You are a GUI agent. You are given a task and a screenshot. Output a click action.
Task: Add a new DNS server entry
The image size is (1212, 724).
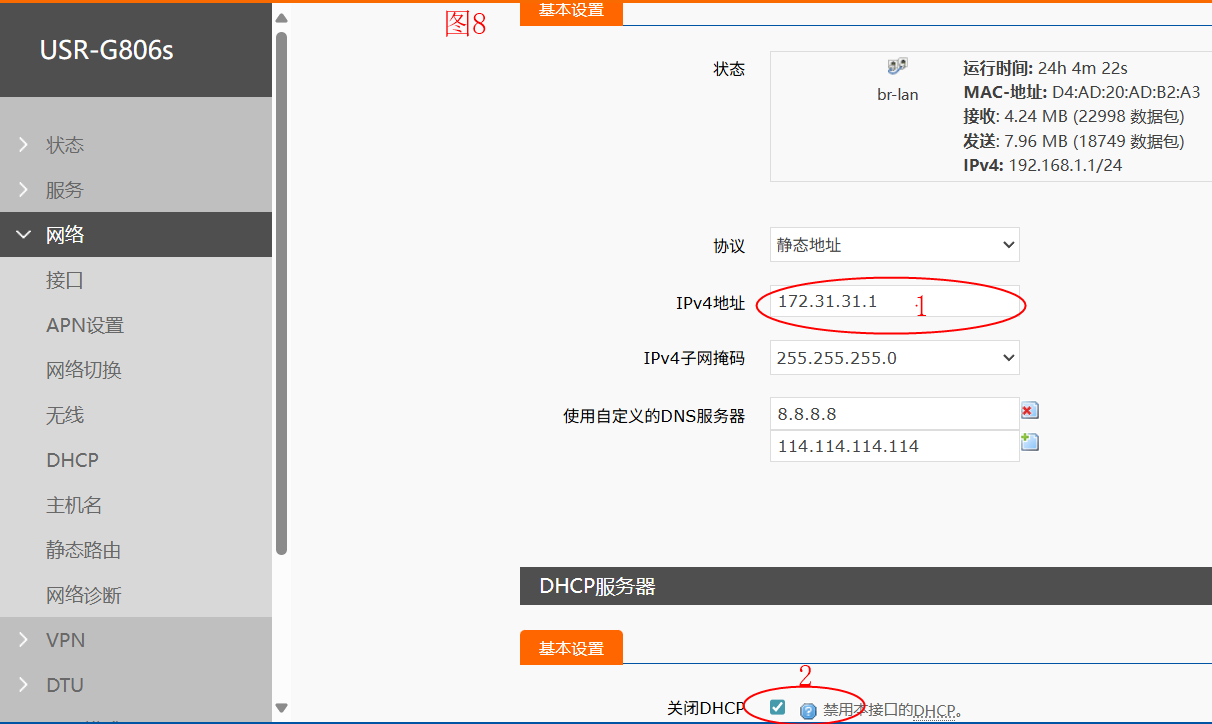(1029, 442)
